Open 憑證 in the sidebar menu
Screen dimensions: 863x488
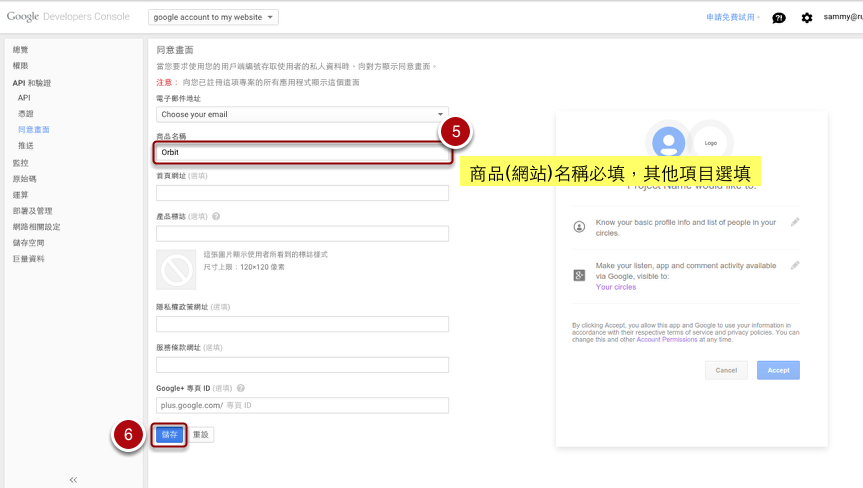coord(25,114)
